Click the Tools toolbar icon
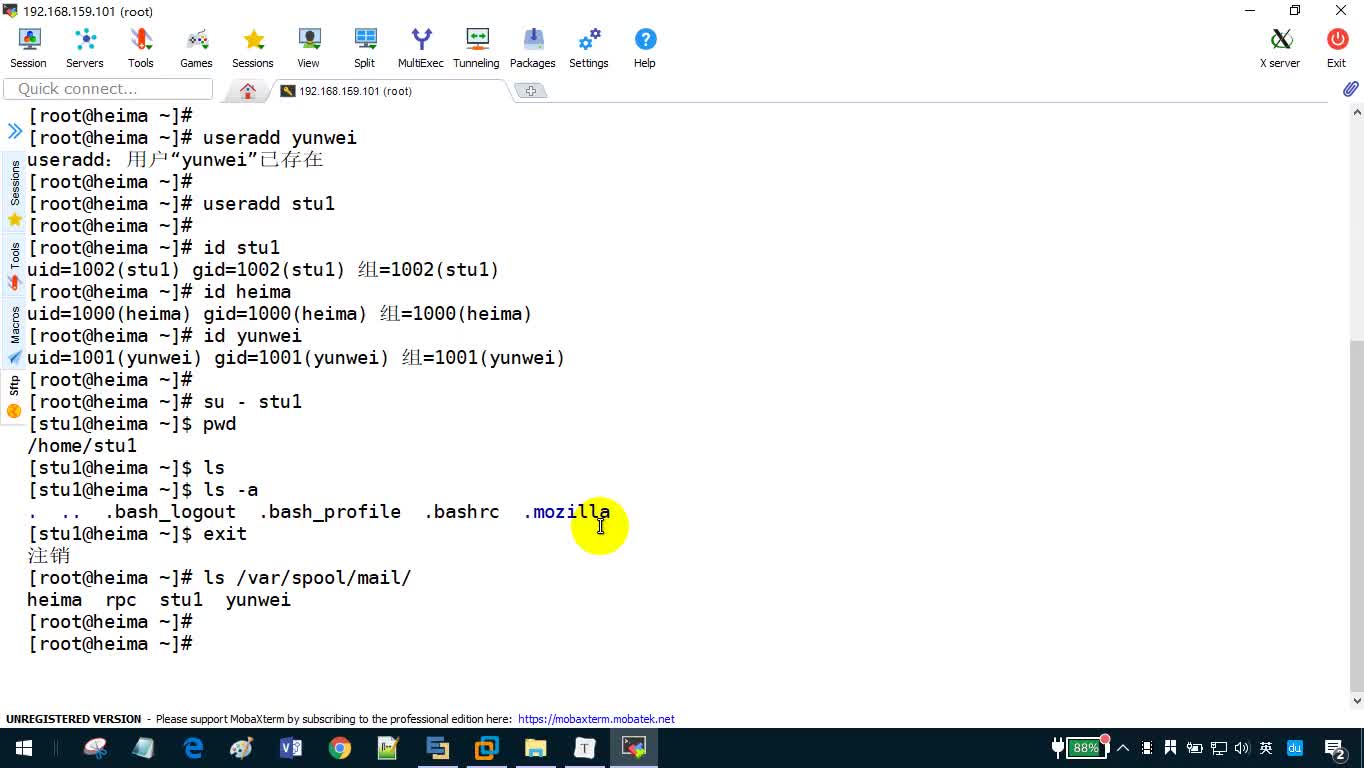This screenshot has width=1364, height=768. tap(141, 47)
